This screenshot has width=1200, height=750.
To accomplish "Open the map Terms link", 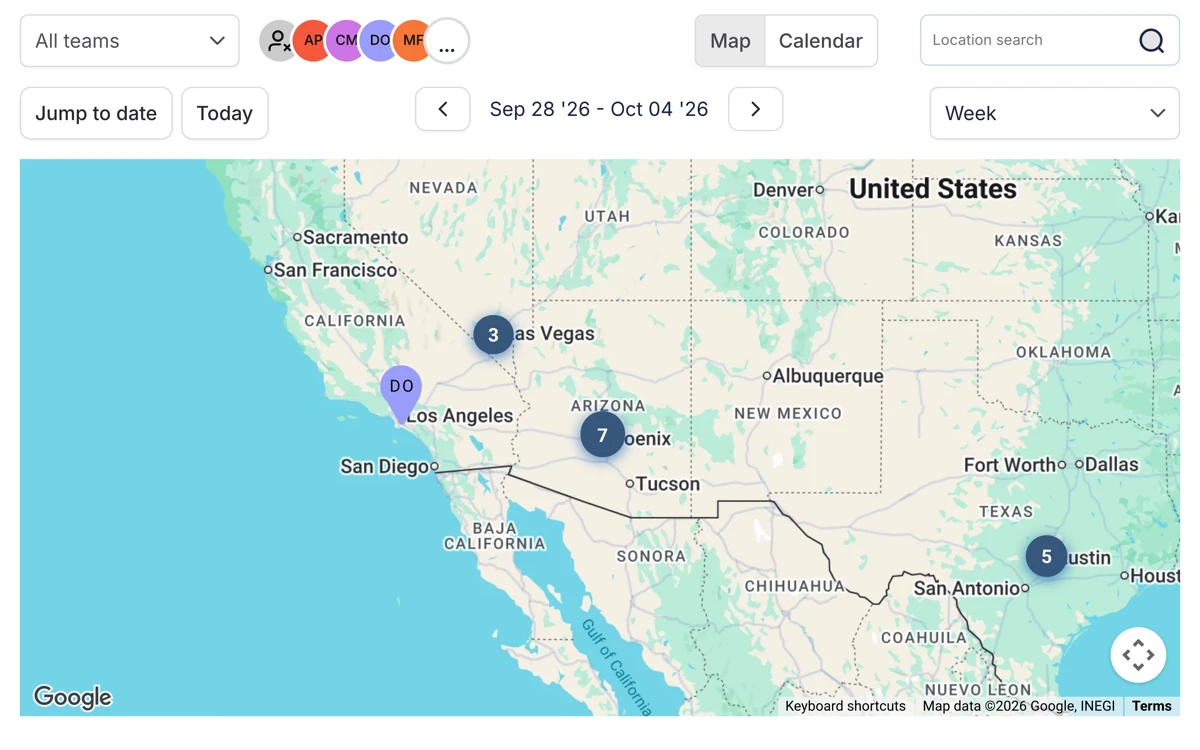I will [x=1151, y=706].
